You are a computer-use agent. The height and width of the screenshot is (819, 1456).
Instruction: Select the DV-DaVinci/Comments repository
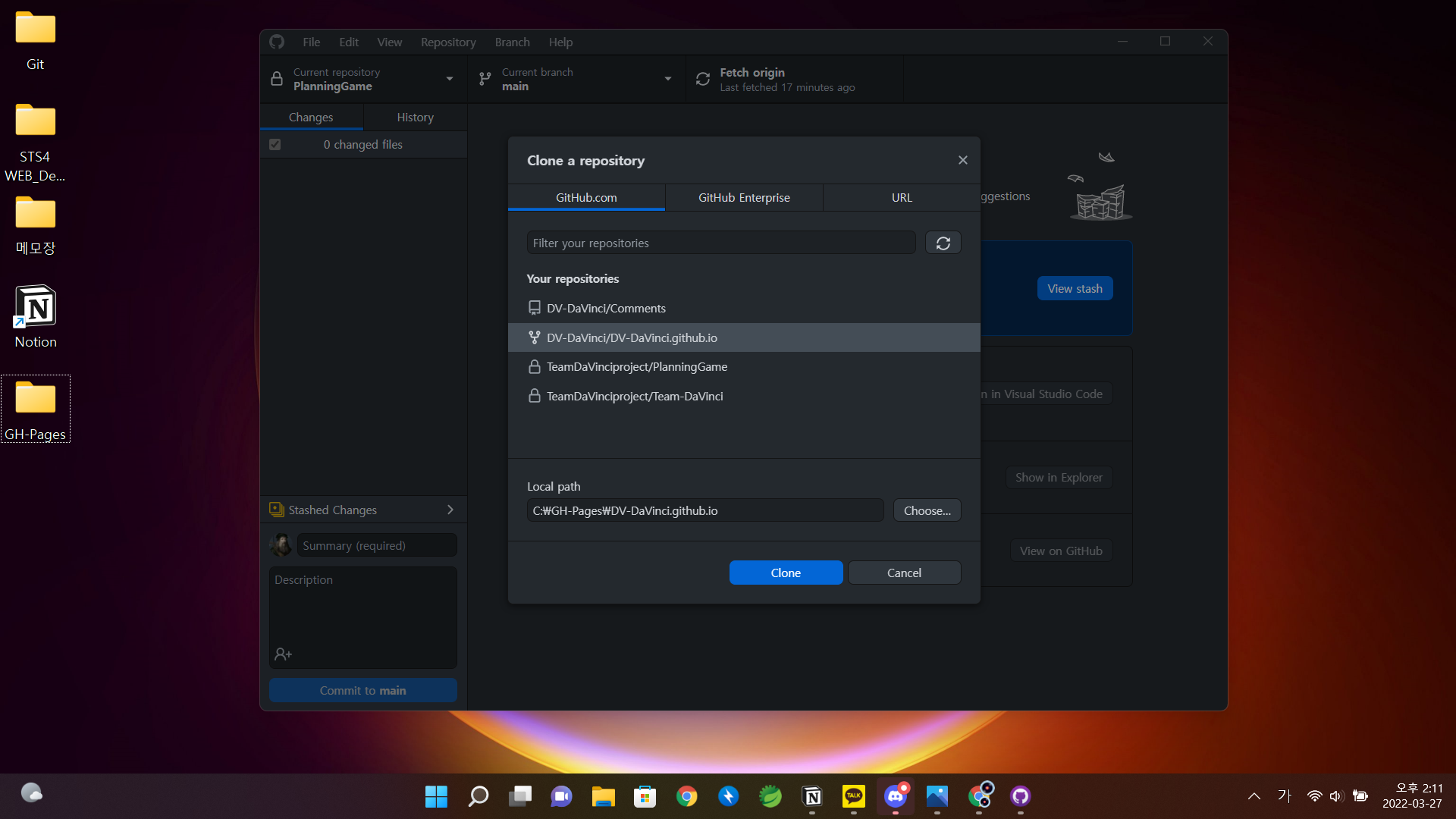pos(606,308)
